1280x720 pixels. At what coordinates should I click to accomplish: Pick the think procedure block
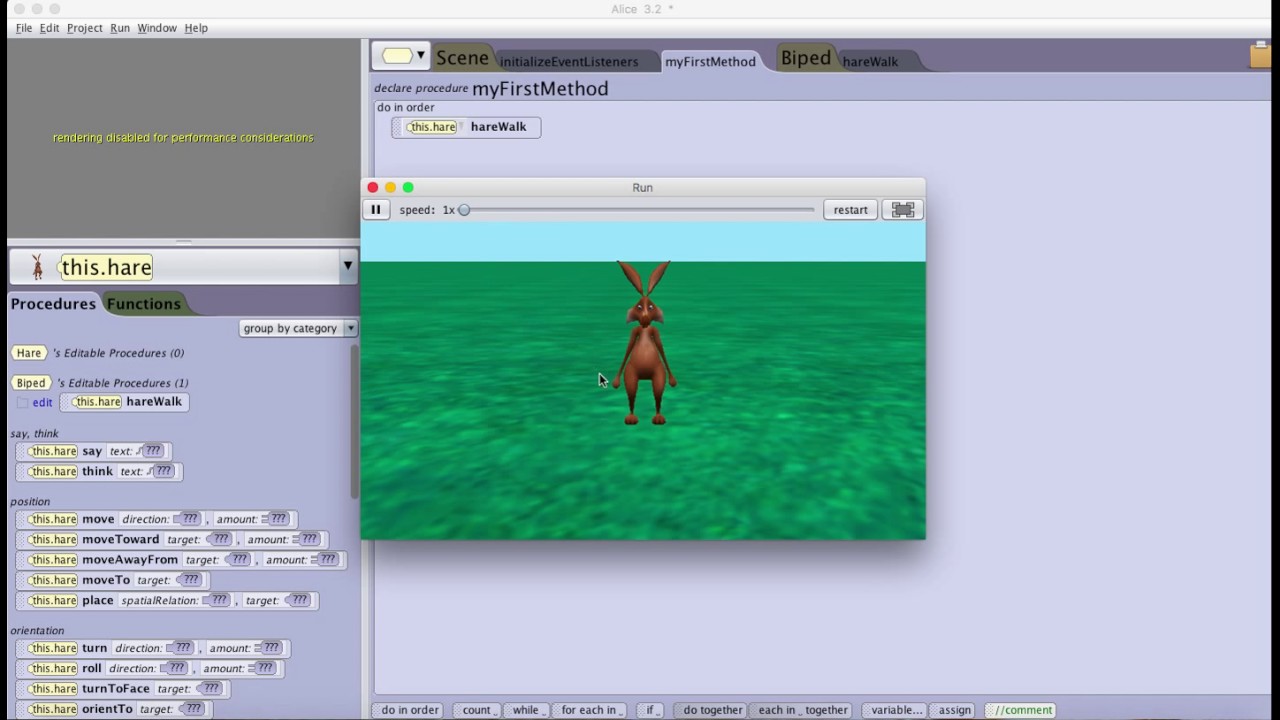click(x=99, y=471)
